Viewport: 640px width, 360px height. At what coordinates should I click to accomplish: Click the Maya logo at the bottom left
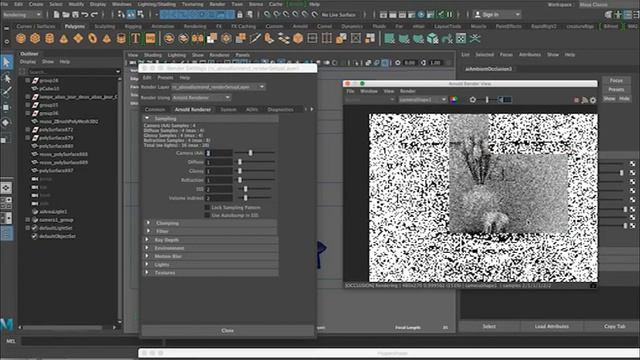[x=7, y=324]
